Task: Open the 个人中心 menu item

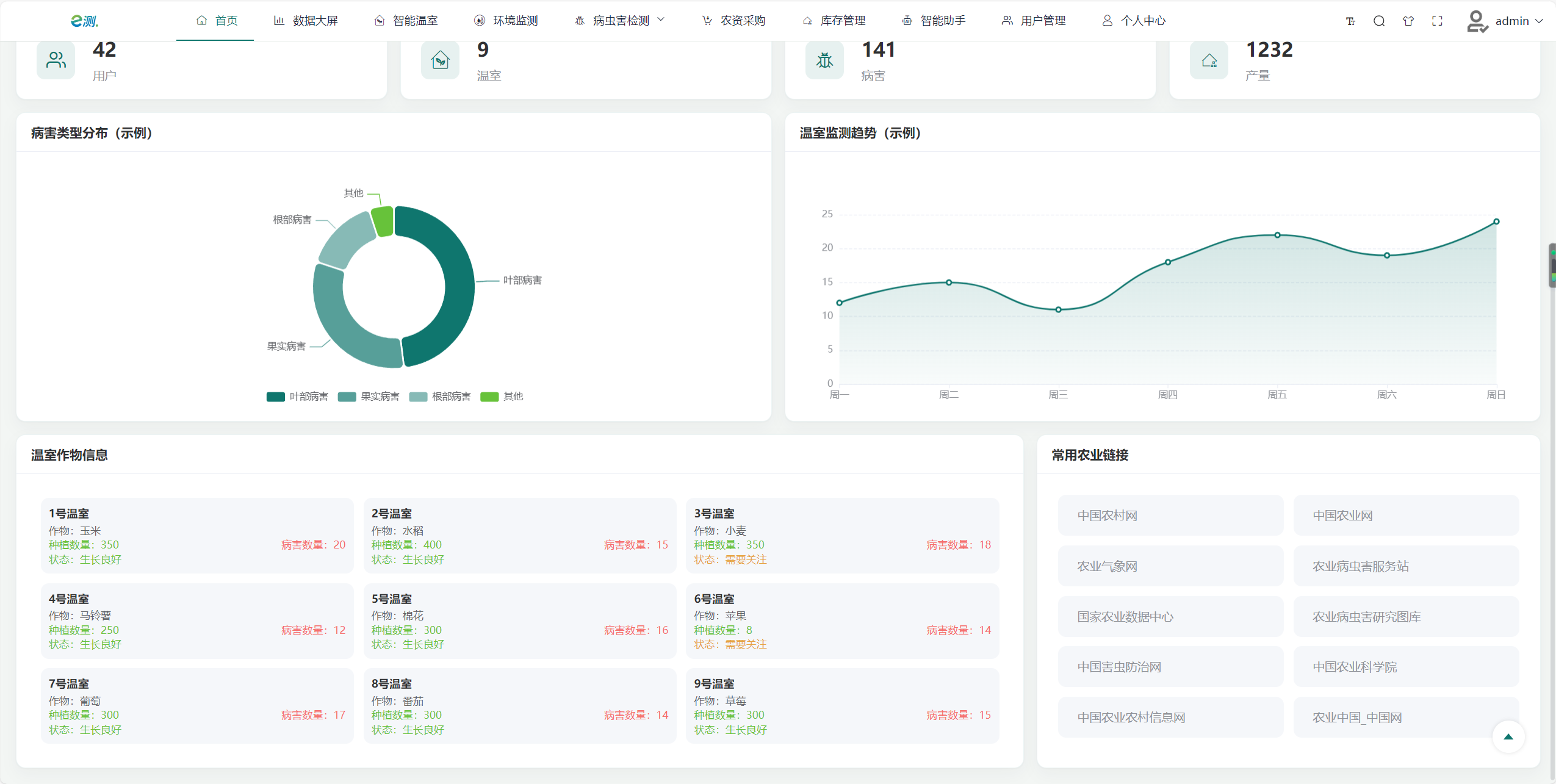Action: tap(1134, 21)
